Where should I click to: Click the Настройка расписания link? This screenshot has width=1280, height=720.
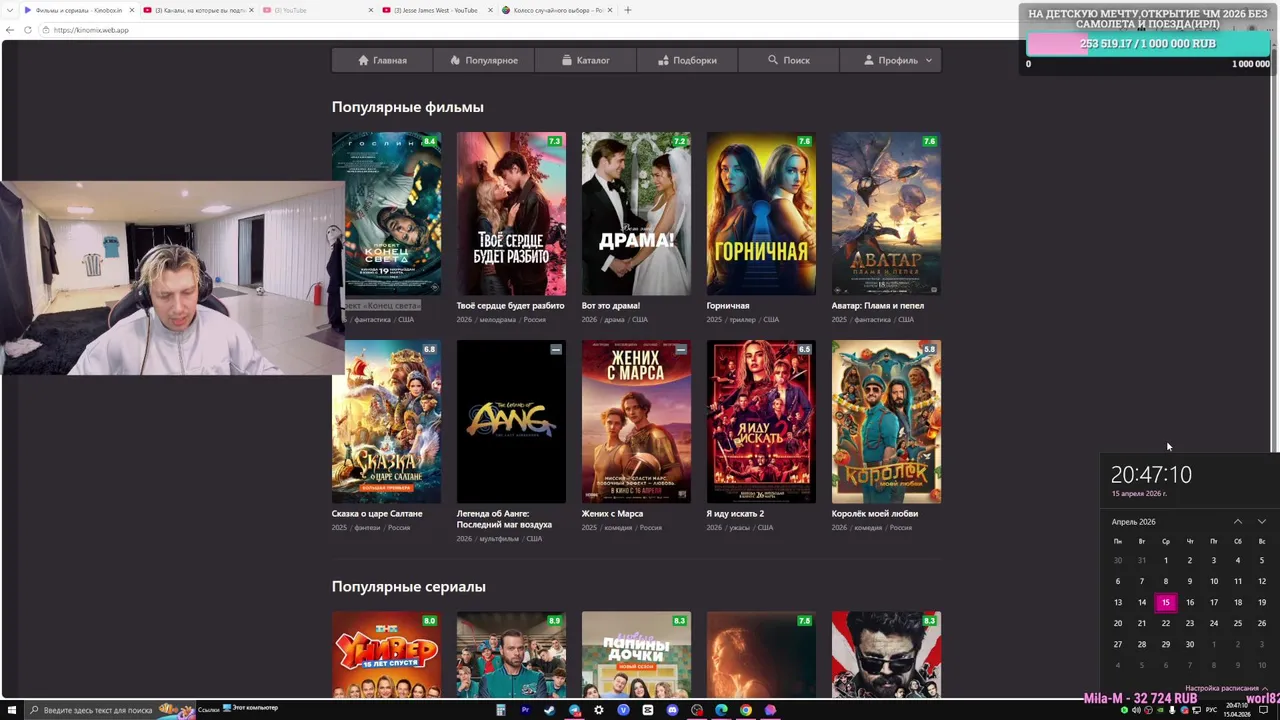[x=1221, y=688]
